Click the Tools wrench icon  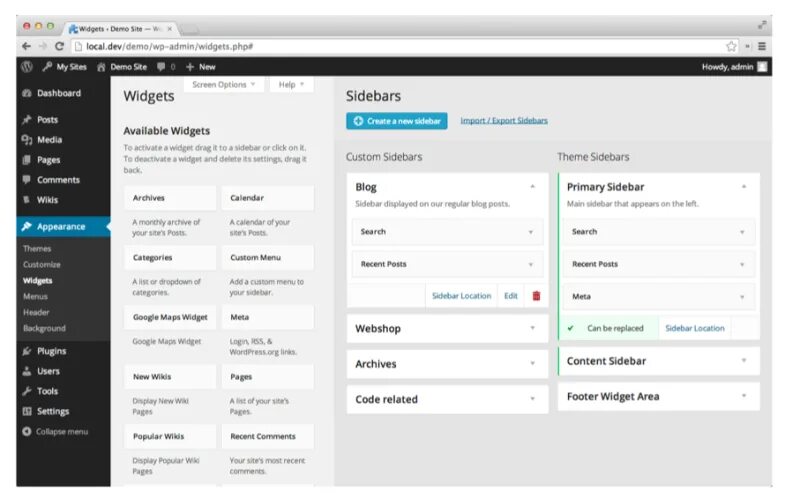pos(27,391)
